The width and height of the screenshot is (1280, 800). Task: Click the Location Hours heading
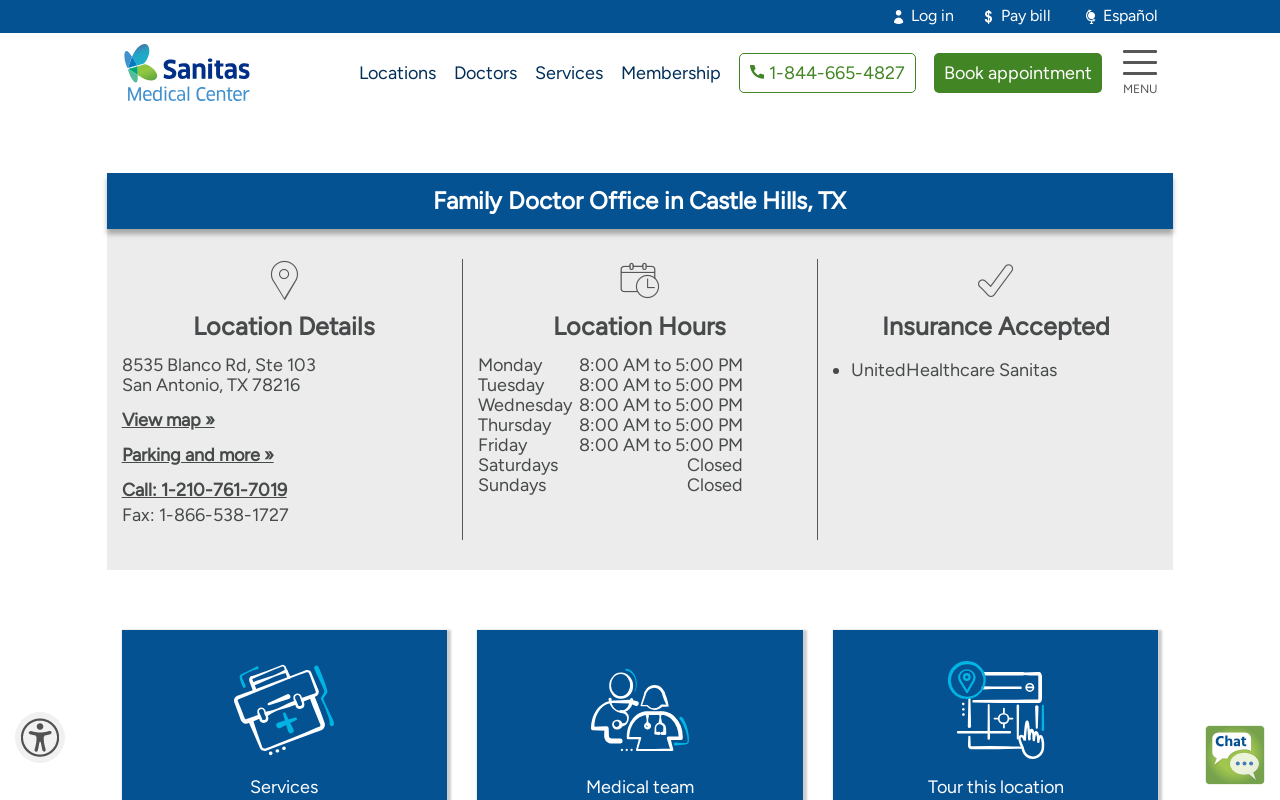tap(640, 327)
